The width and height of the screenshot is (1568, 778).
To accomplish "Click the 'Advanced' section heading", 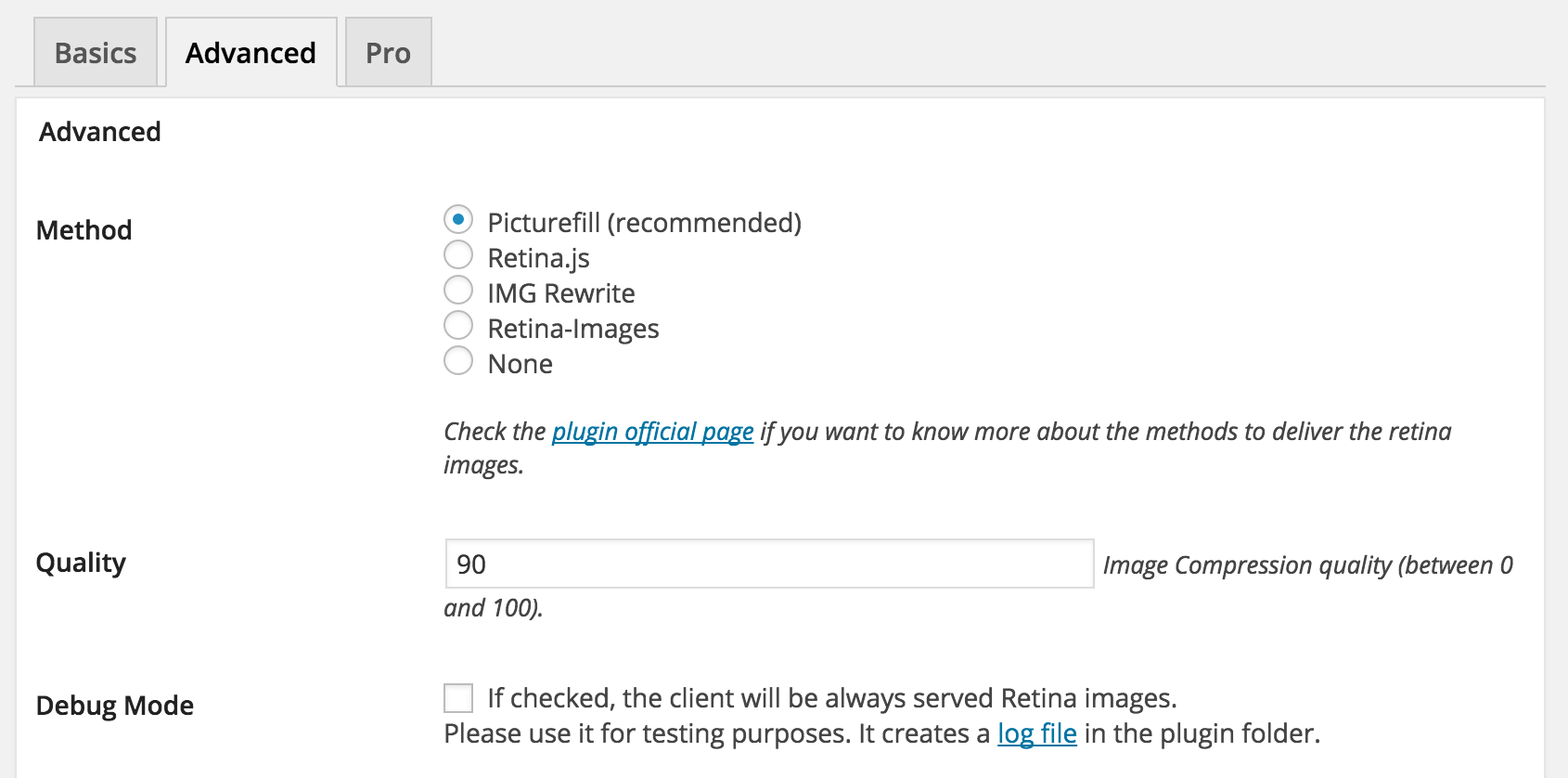I will 100,132.
